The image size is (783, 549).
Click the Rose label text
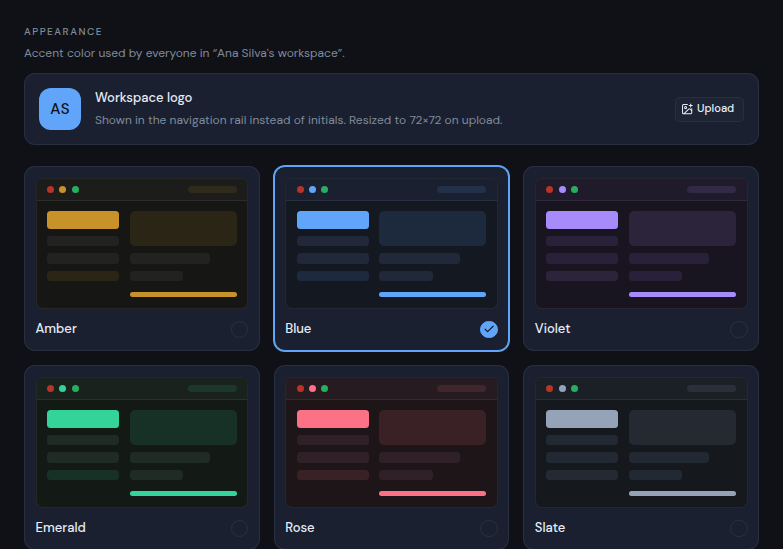[300, 528]
